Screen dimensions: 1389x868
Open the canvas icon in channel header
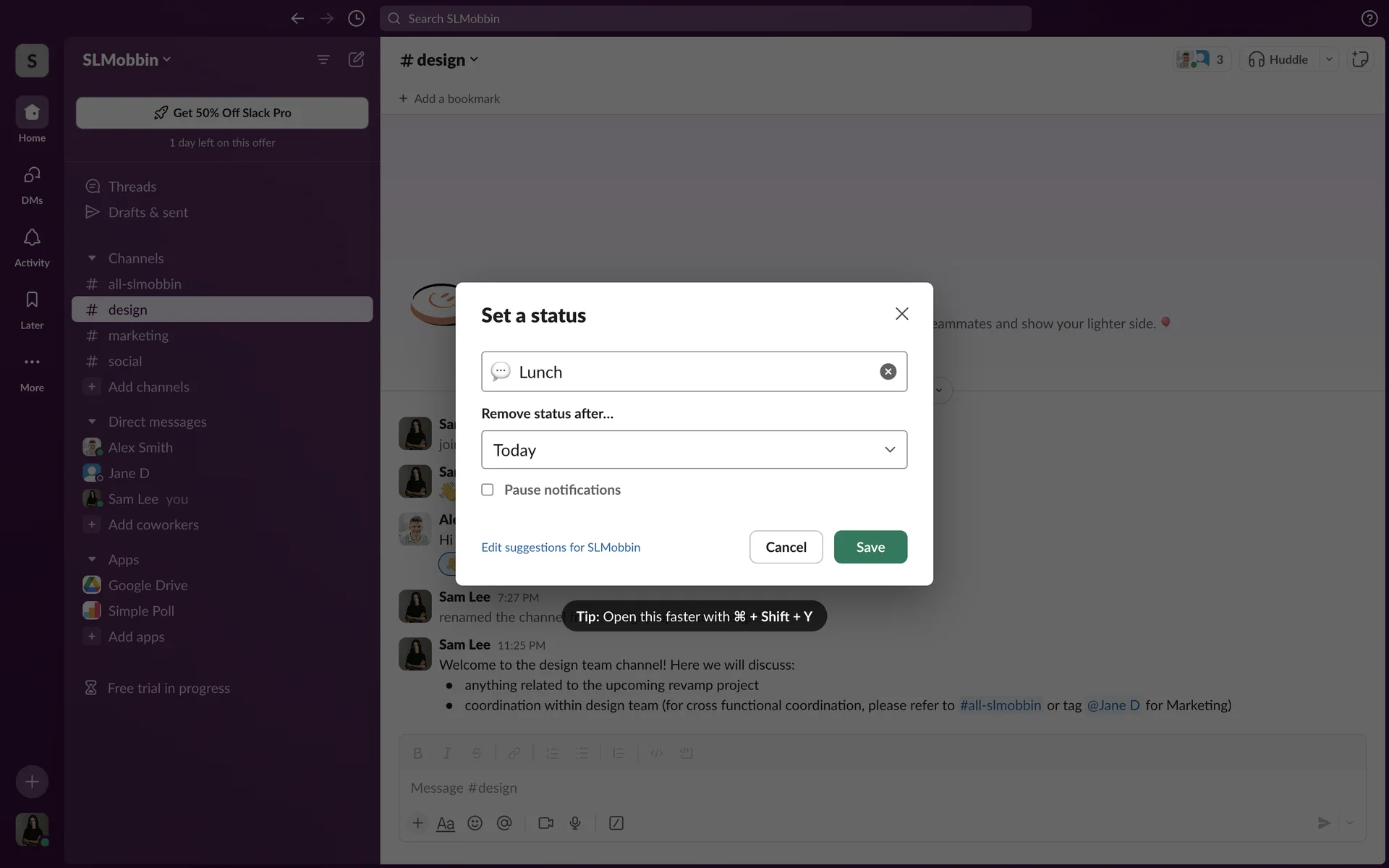tap(1360, 59)
